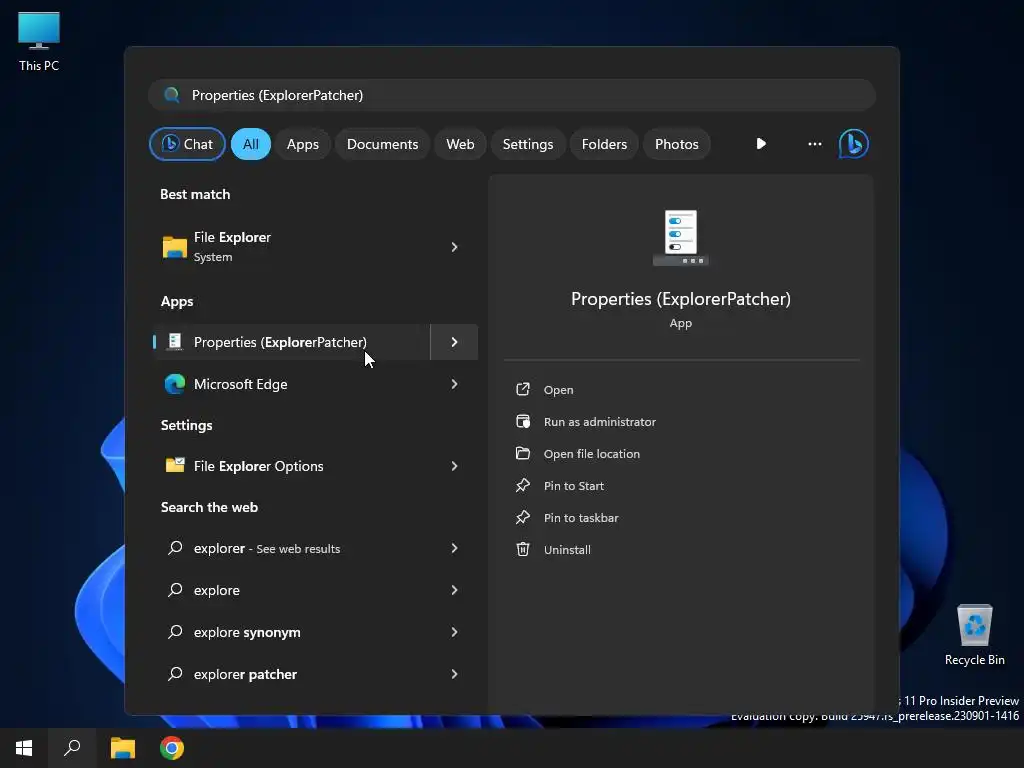Image resolution: width=1024 pixels, height=768 pixels.
Task: Click the magnifier icon beside 'explore synonym'
Action: tap(174, 632)
